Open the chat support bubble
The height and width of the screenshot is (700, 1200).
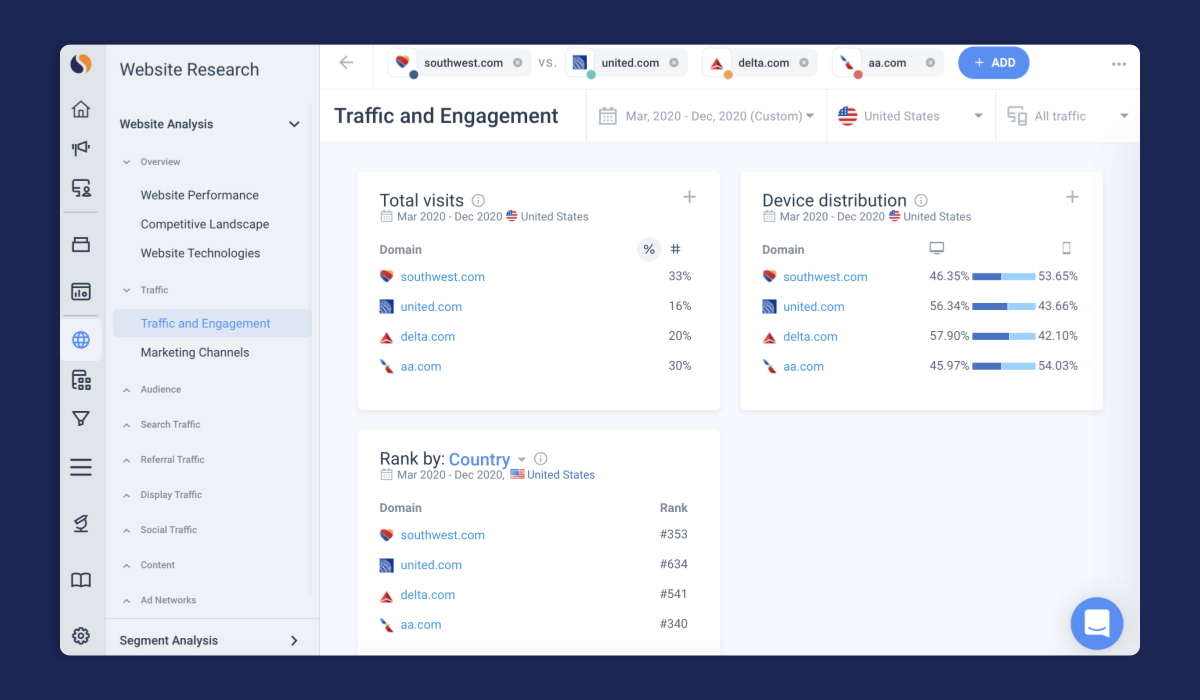[x=1097, y=624]
